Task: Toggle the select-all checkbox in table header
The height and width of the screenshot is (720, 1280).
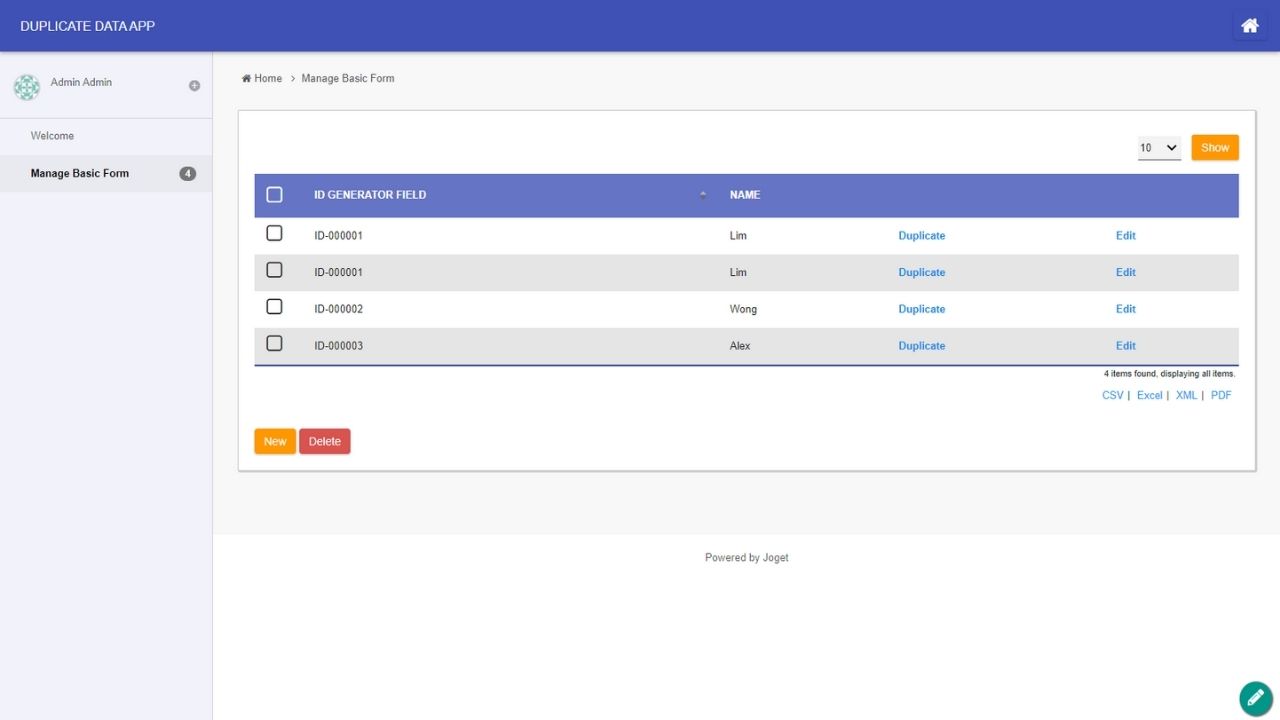Action: click(x=274, y=195)
